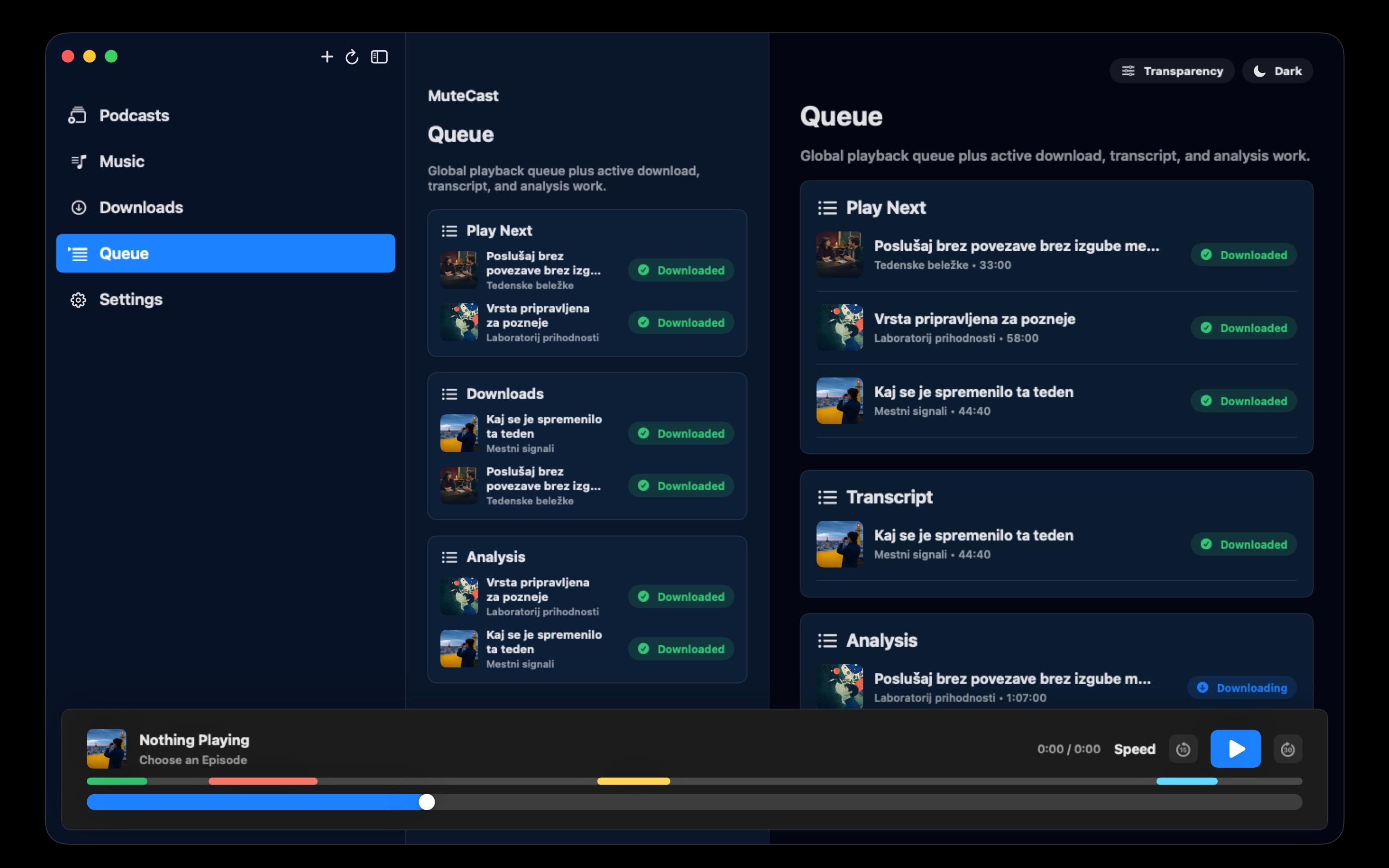Click Downloaded badge for 58:00 episode

tap(1243, 328)
